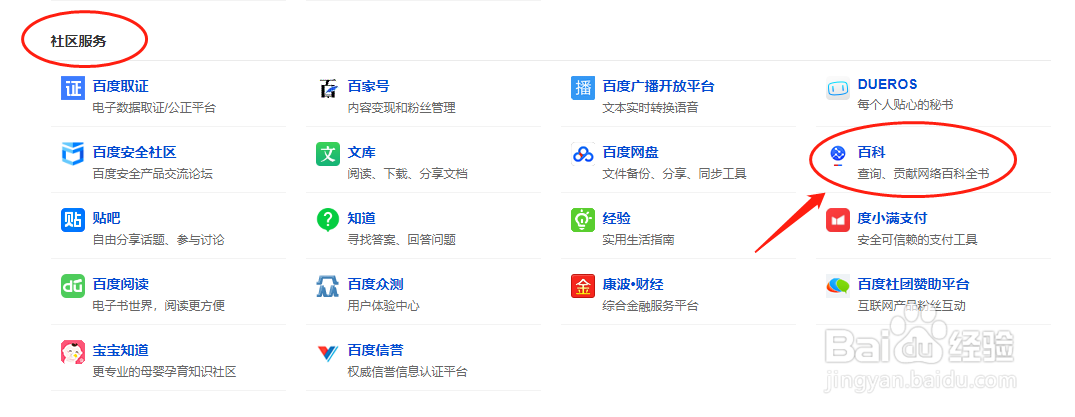Click the 宝宝知道 baby face icon

tap(73, 352)
